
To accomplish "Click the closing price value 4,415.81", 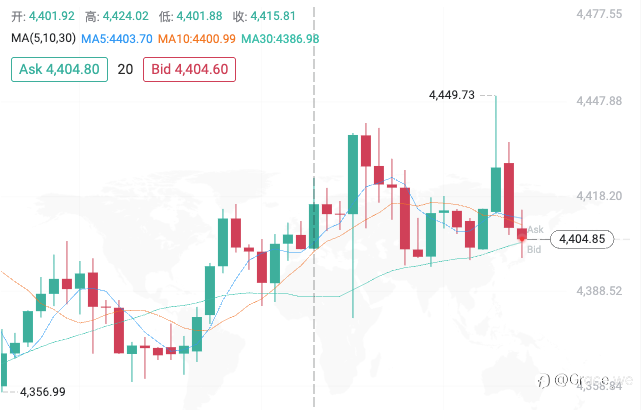I will pyautogui.click(x=273, y=16).
